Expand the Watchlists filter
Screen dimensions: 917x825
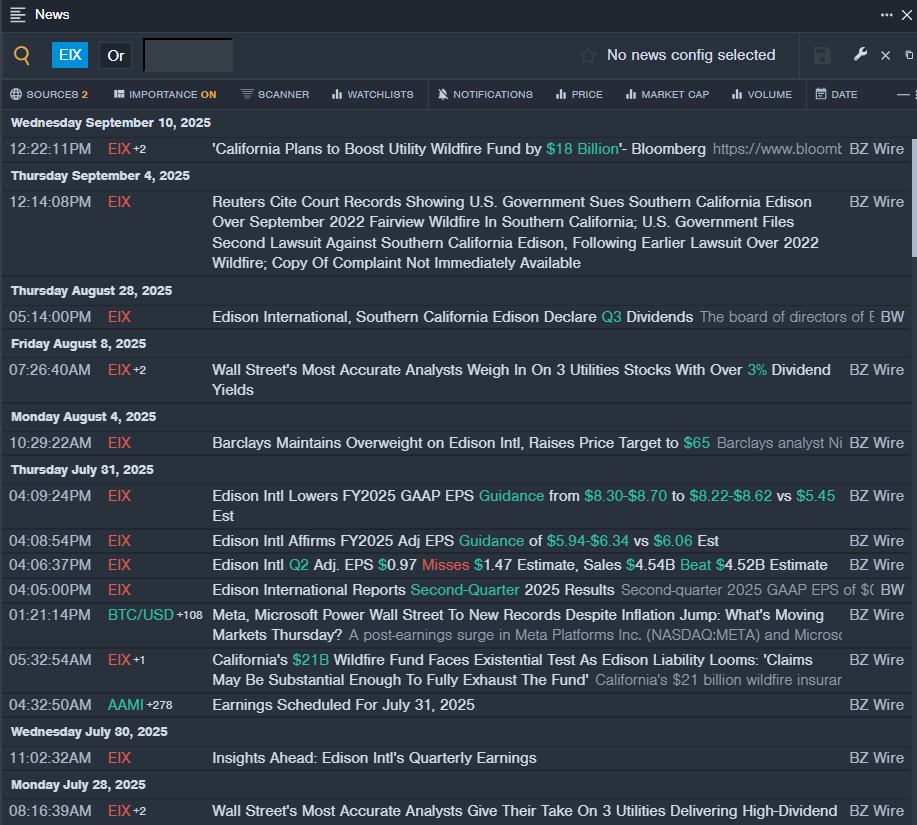click(372, 94)
